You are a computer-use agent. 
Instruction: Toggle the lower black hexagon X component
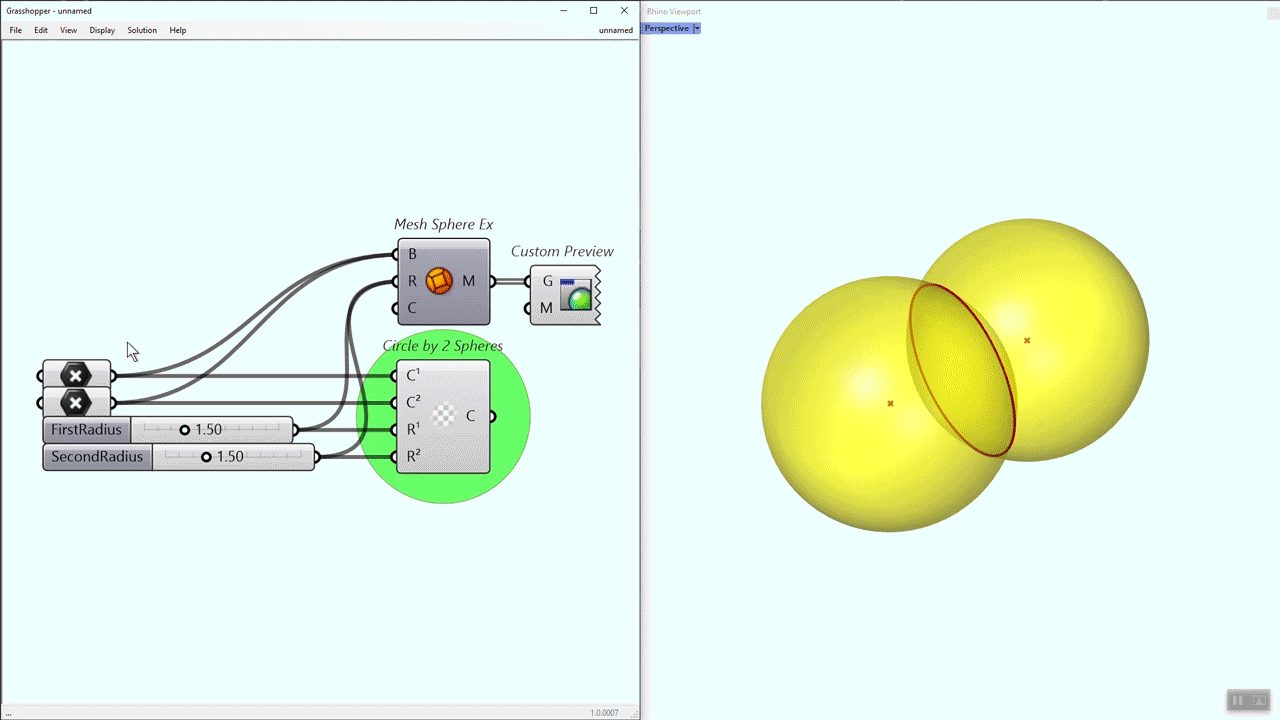(x=76, y=403)
